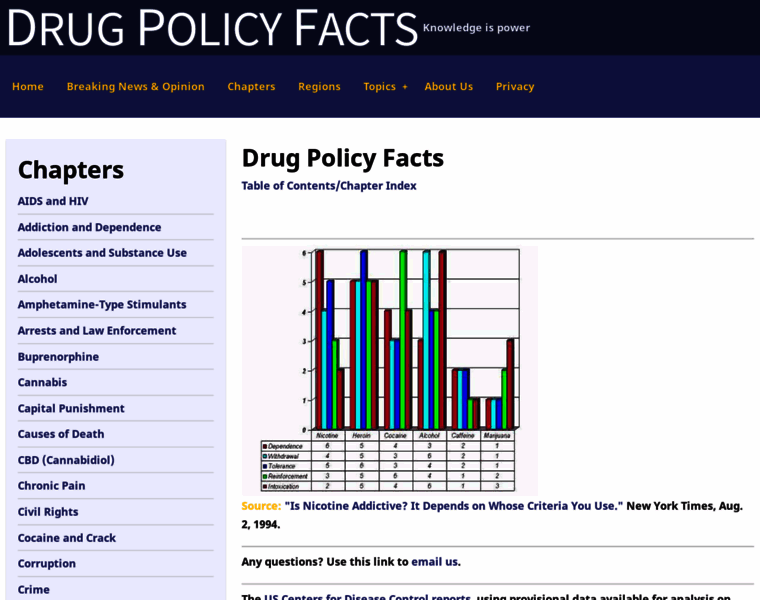Open the Chapters navigation item
Screen dimensions: 760x600
251,86
